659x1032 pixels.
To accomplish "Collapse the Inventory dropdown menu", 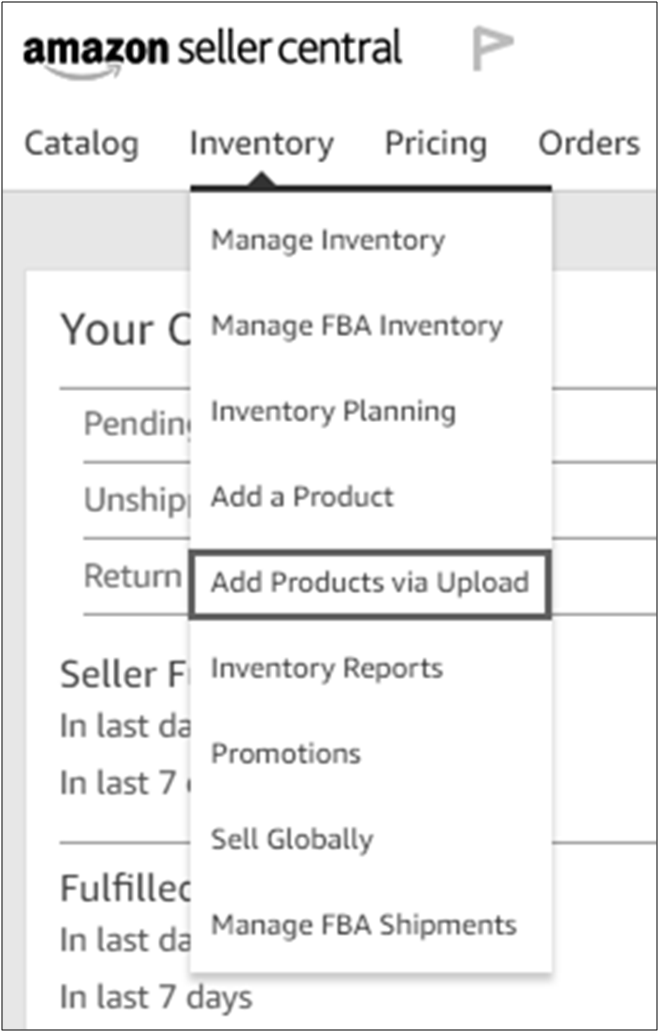I will [261, 144].
